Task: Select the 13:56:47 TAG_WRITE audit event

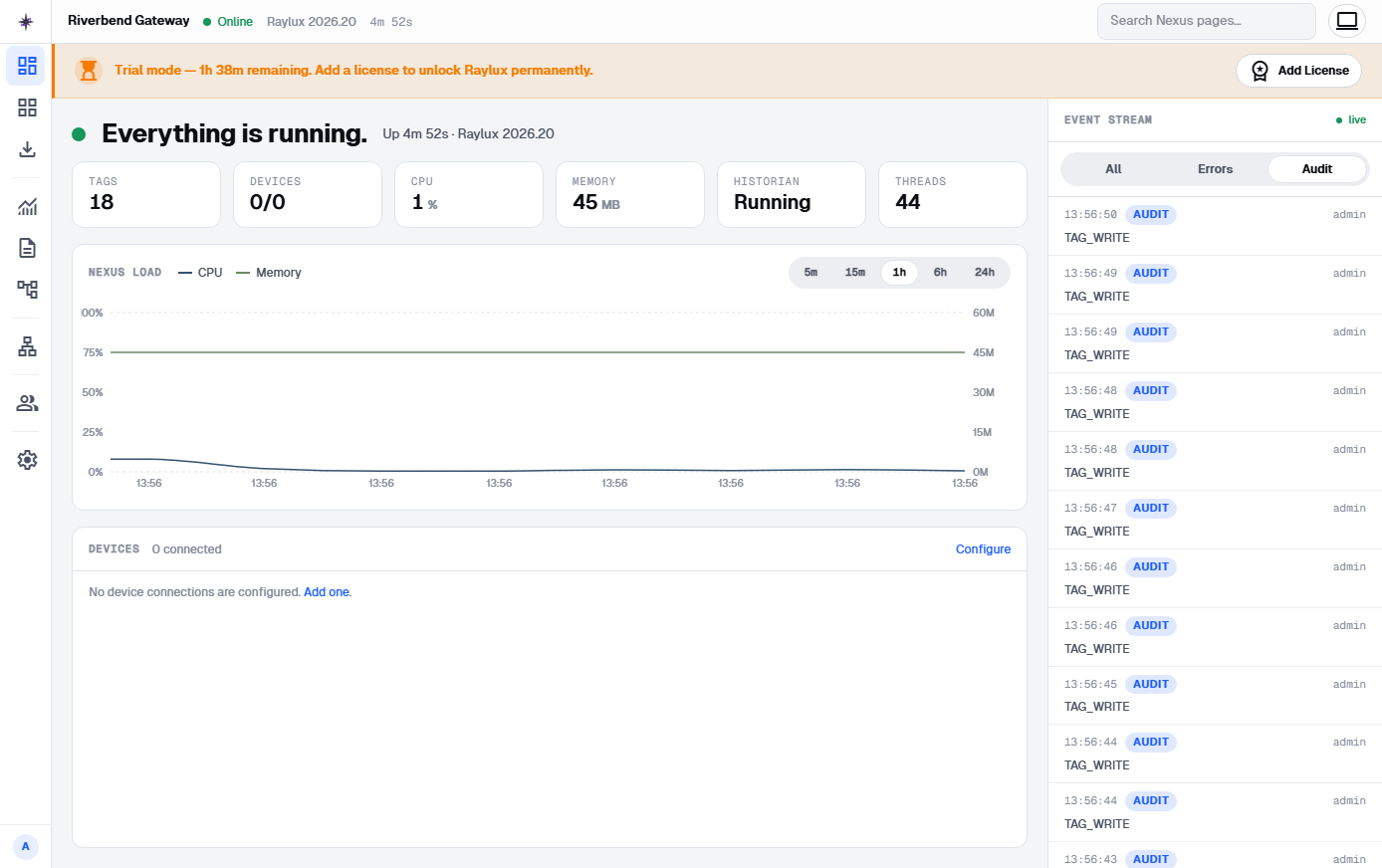Action: pyautogui.click(x=1215, y=521)
